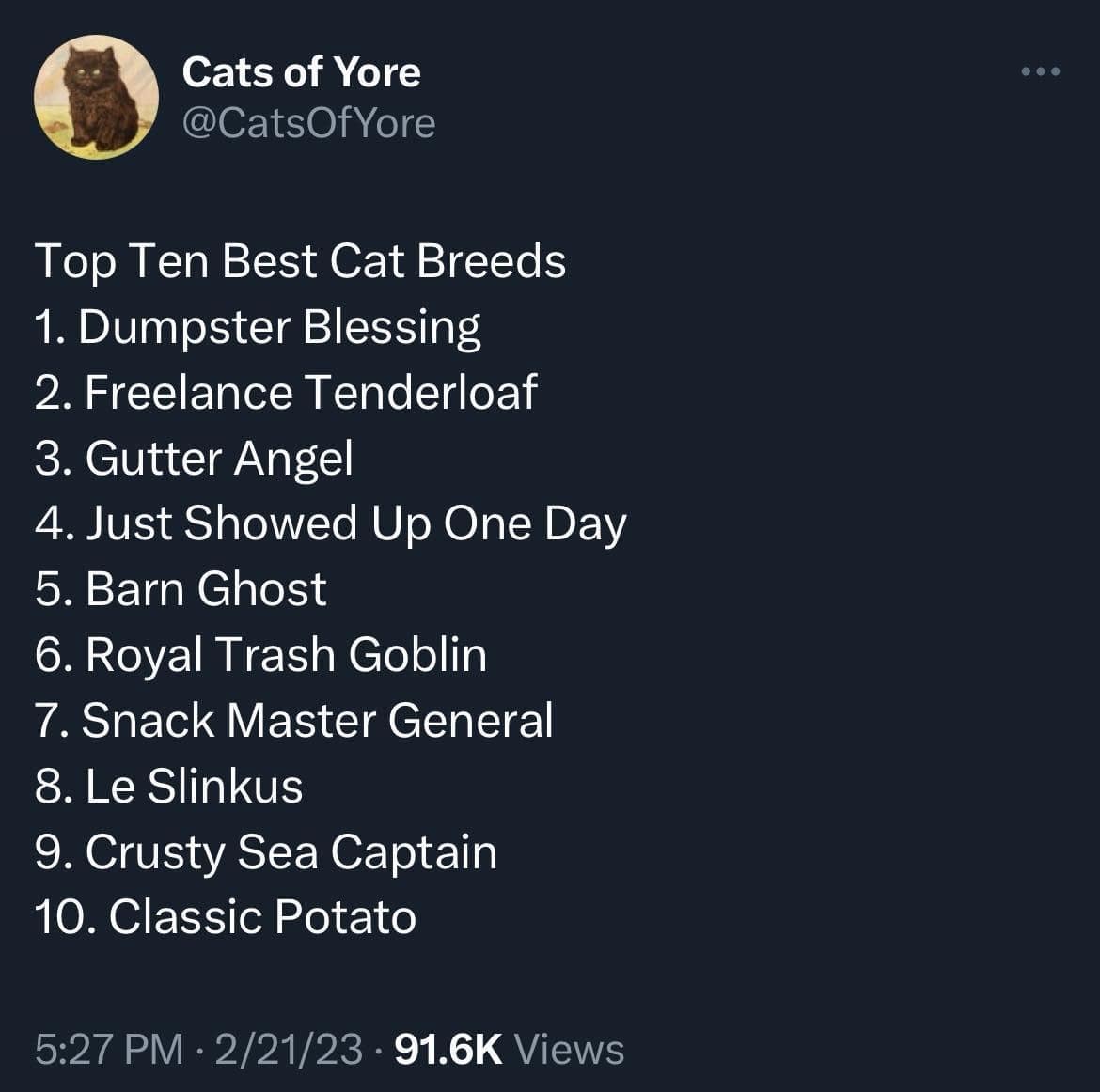Select the tweet body text

329,587
